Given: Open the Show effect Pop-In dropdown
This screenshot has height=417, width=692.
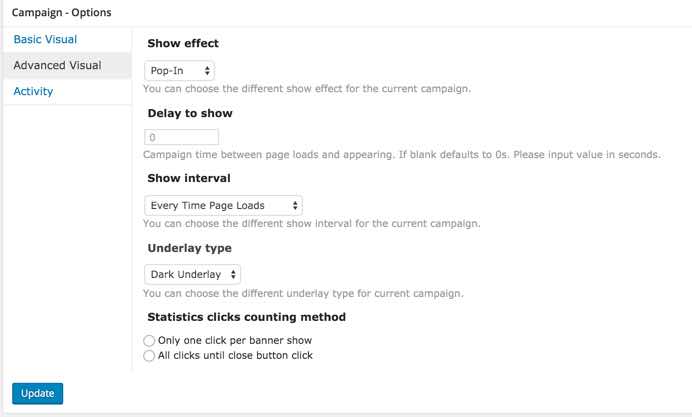Looking at the screenshot, I should (179, 71).
